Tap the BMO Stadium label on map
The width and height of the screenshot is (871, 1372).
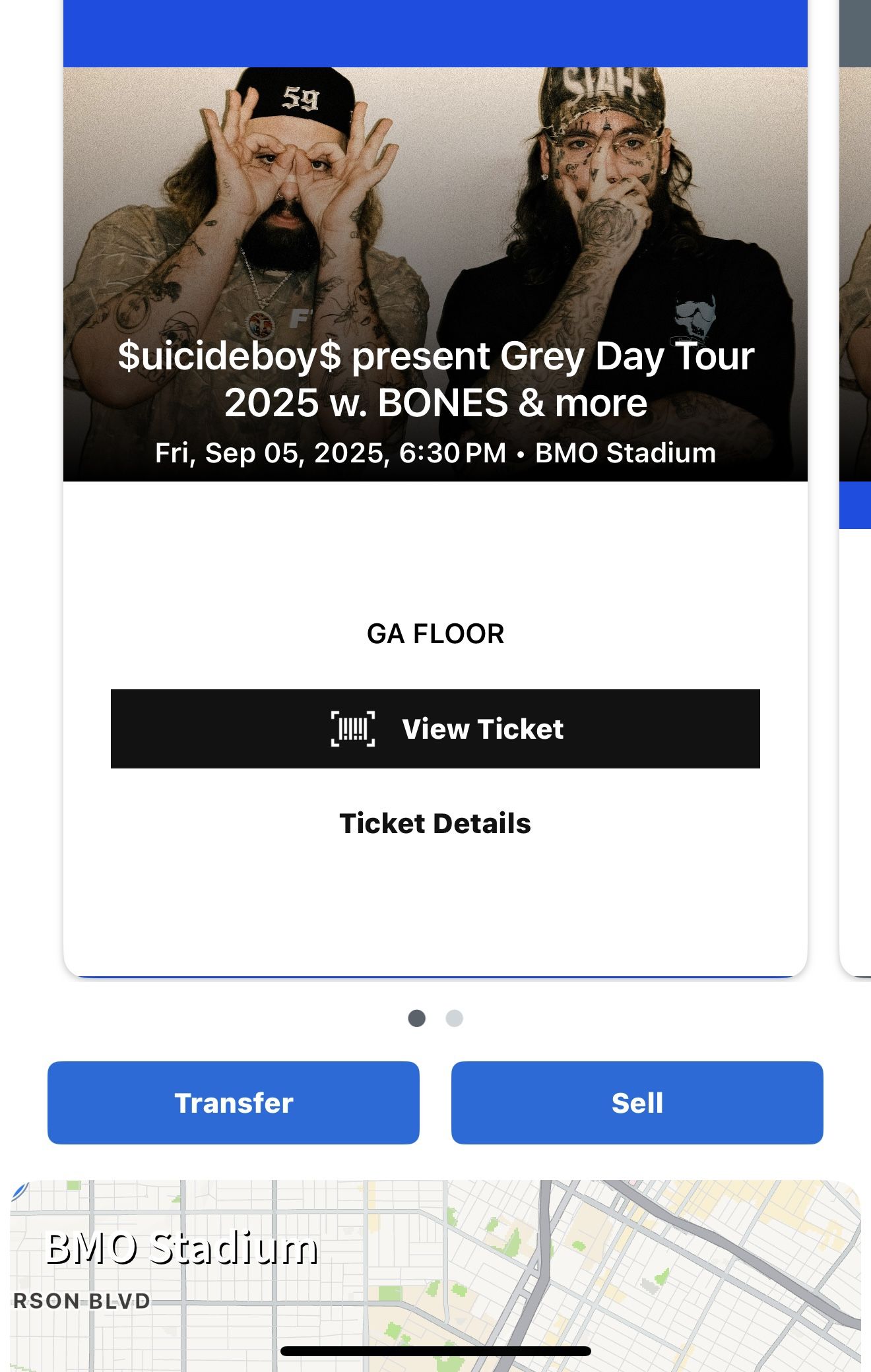[x=181, y=1248]
